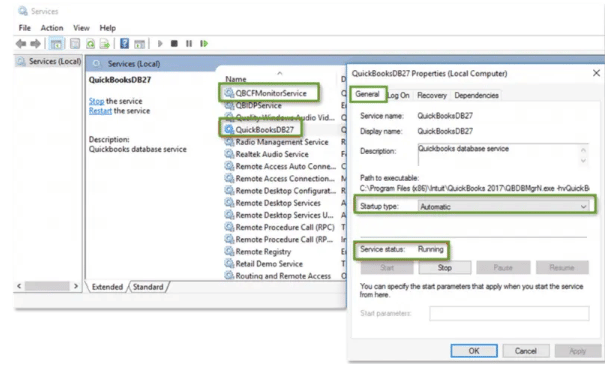Open the Help menu

108,28
